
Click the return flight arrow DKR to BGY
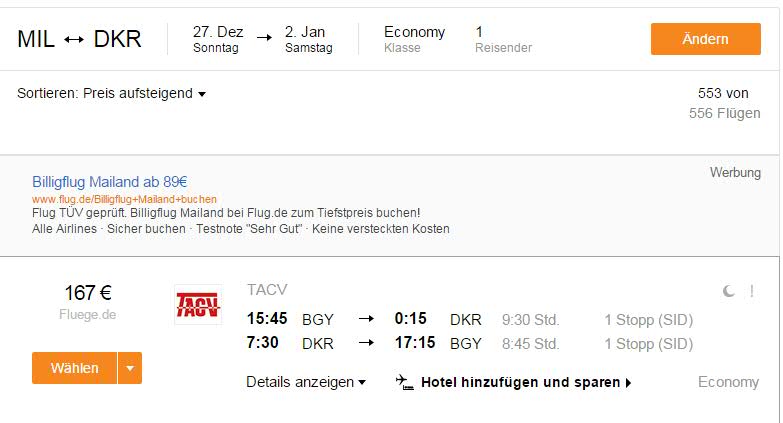367,343
